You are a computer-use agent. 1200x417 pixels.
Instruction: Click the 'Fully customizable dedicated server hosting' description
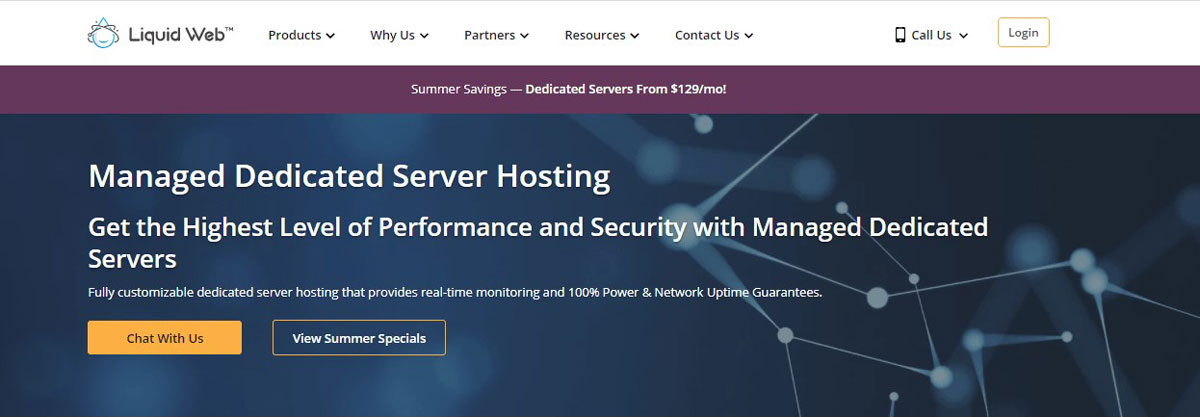coord(455,293)
